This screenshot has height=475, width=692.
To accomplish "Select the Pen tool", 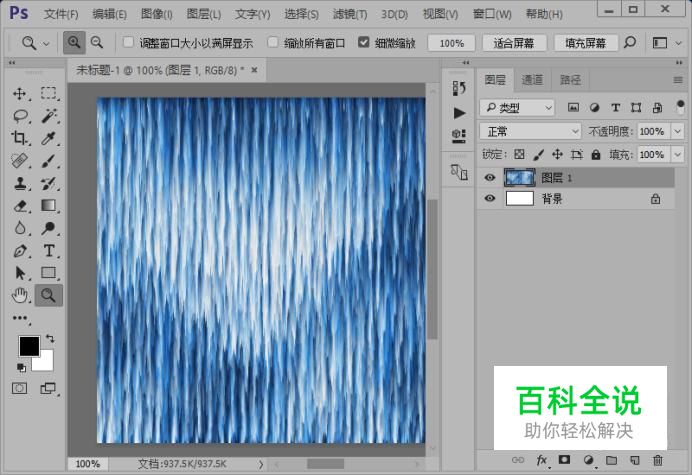I will tap(19, 251).
